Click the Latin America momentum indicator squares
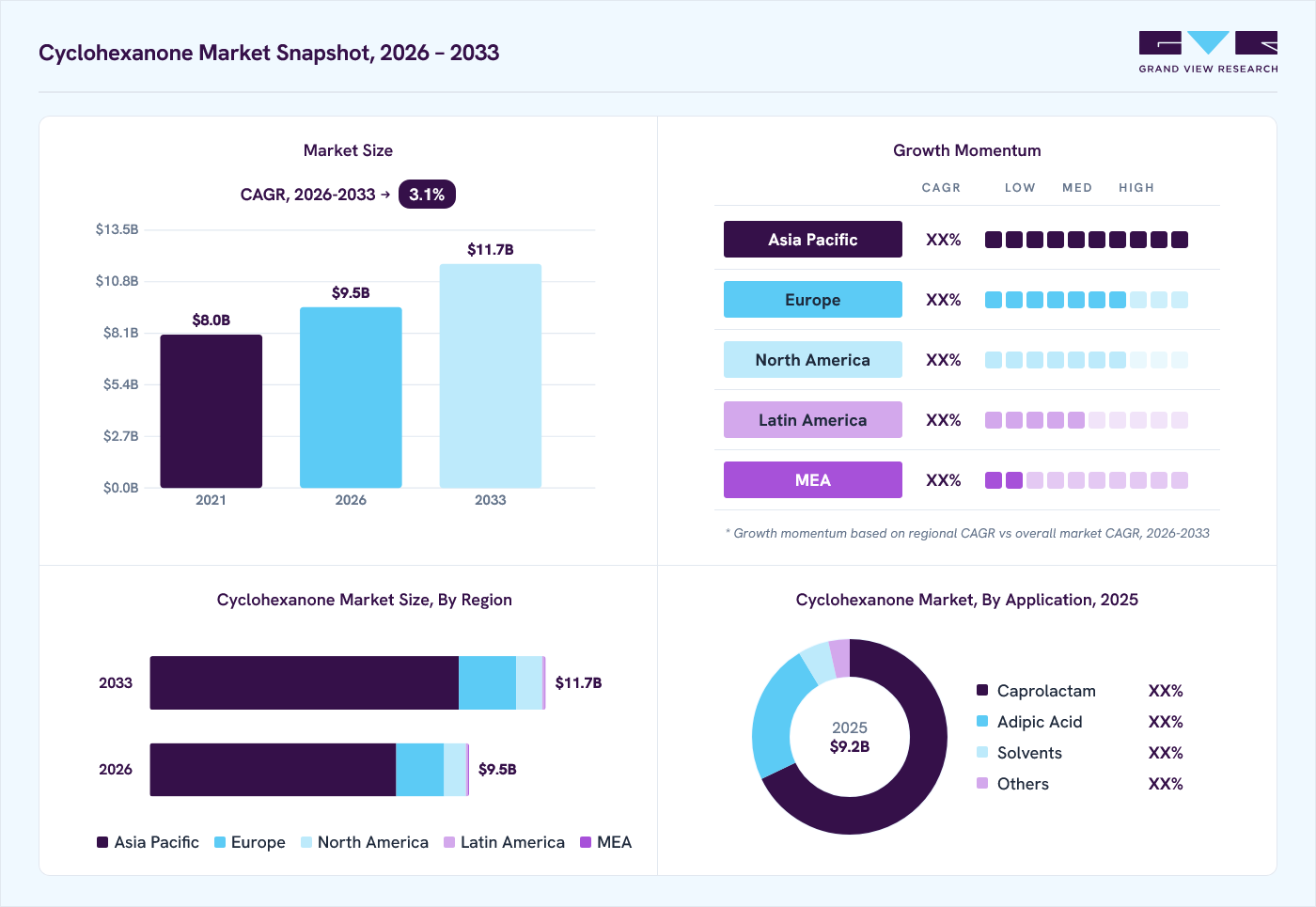Screen dimensions: 1316x907 click(1087, 420)
